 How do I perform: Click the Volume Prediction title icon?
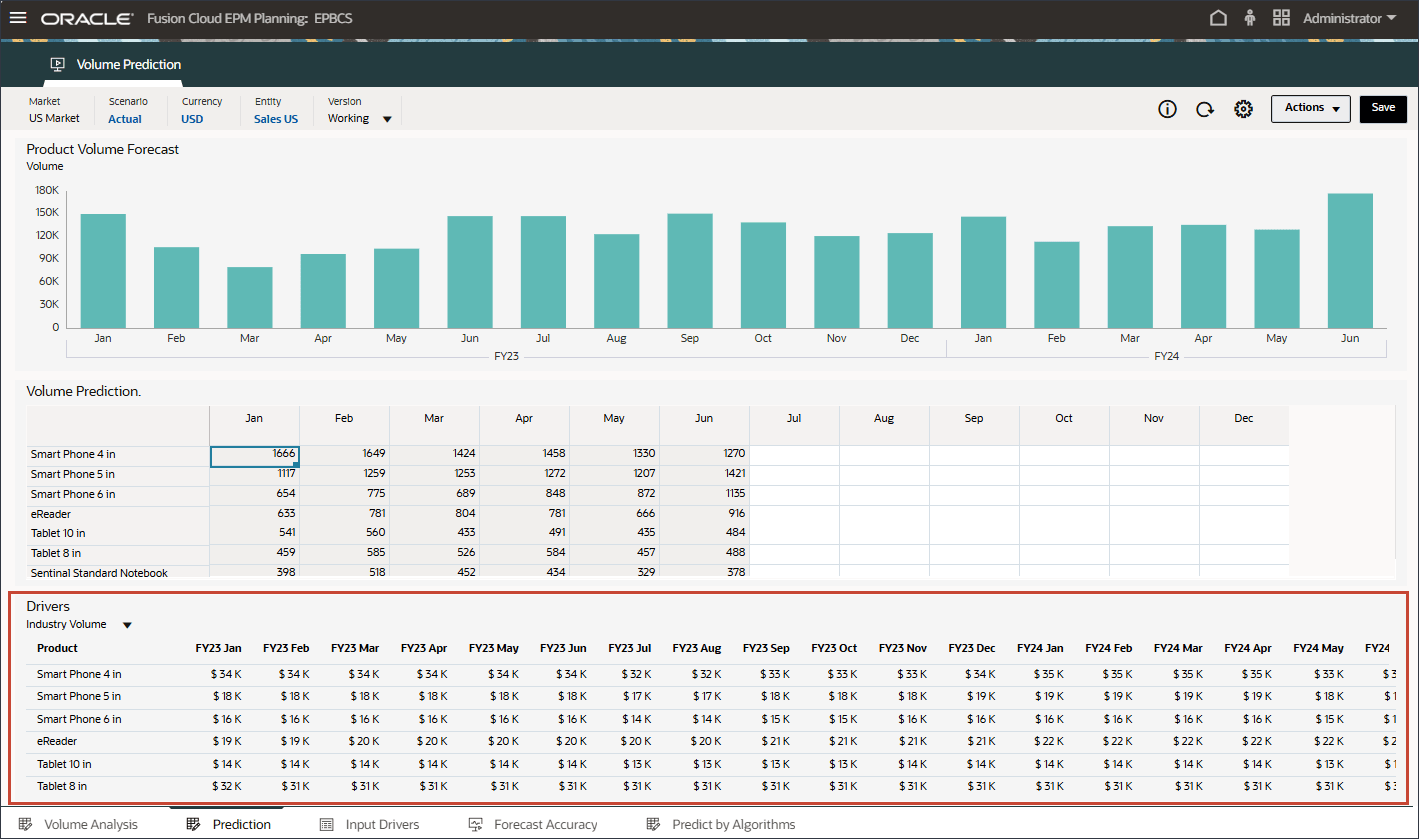[x=58, y=65]
